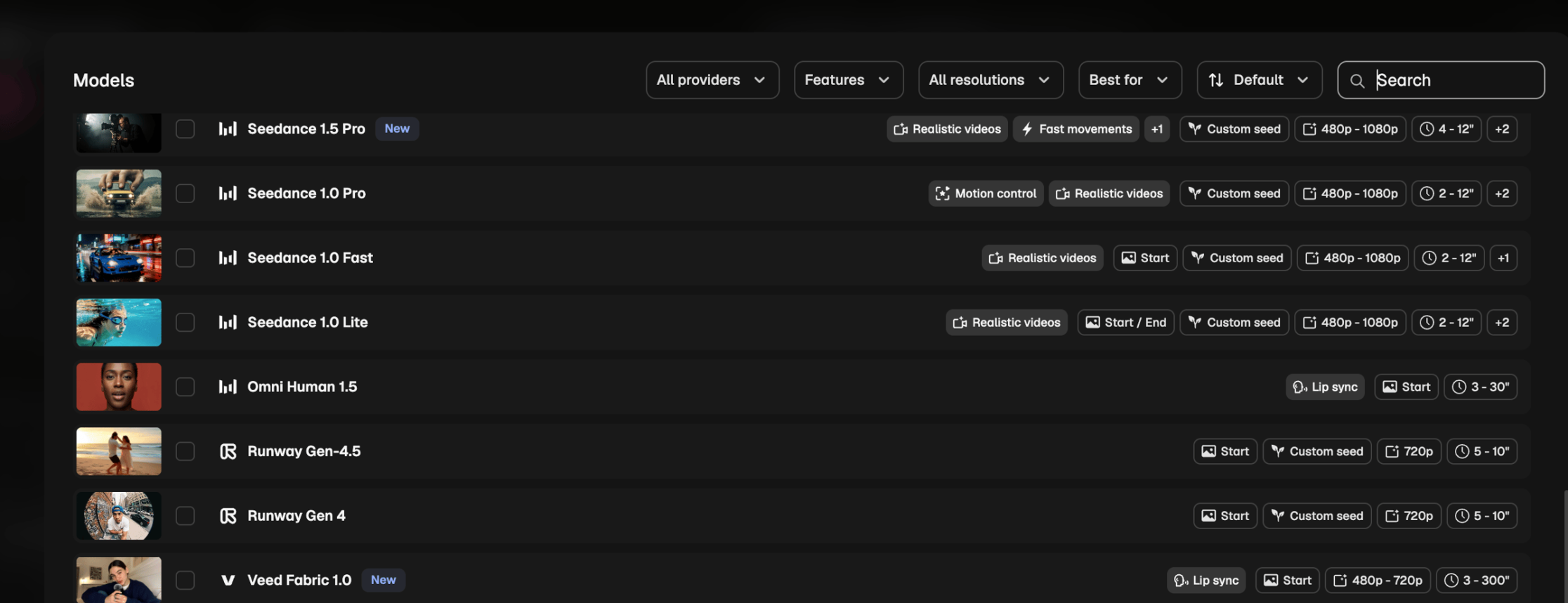Click 720p resolution tag on Runway Gen 4
Viewport: 1568px width, 603px height.
point(1409,516)
